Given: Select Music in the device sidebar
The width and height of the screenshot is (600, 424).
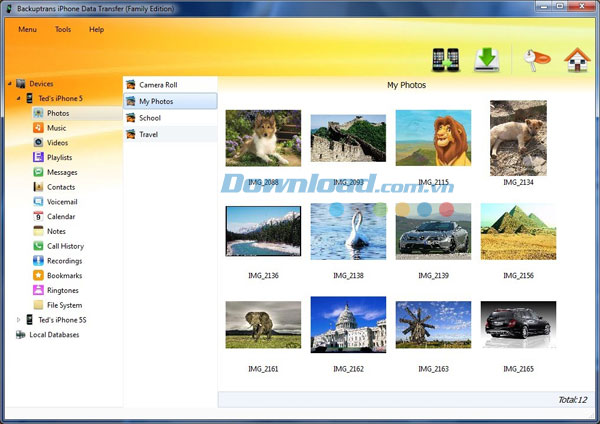Looking at the screenshot, I should coord(56,128).
